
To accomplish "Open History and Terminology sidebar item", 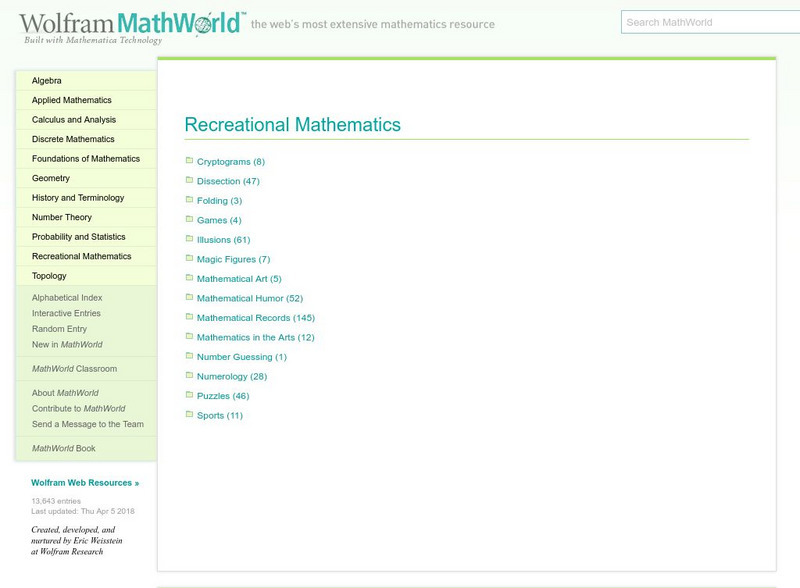I will coord(86,198).
